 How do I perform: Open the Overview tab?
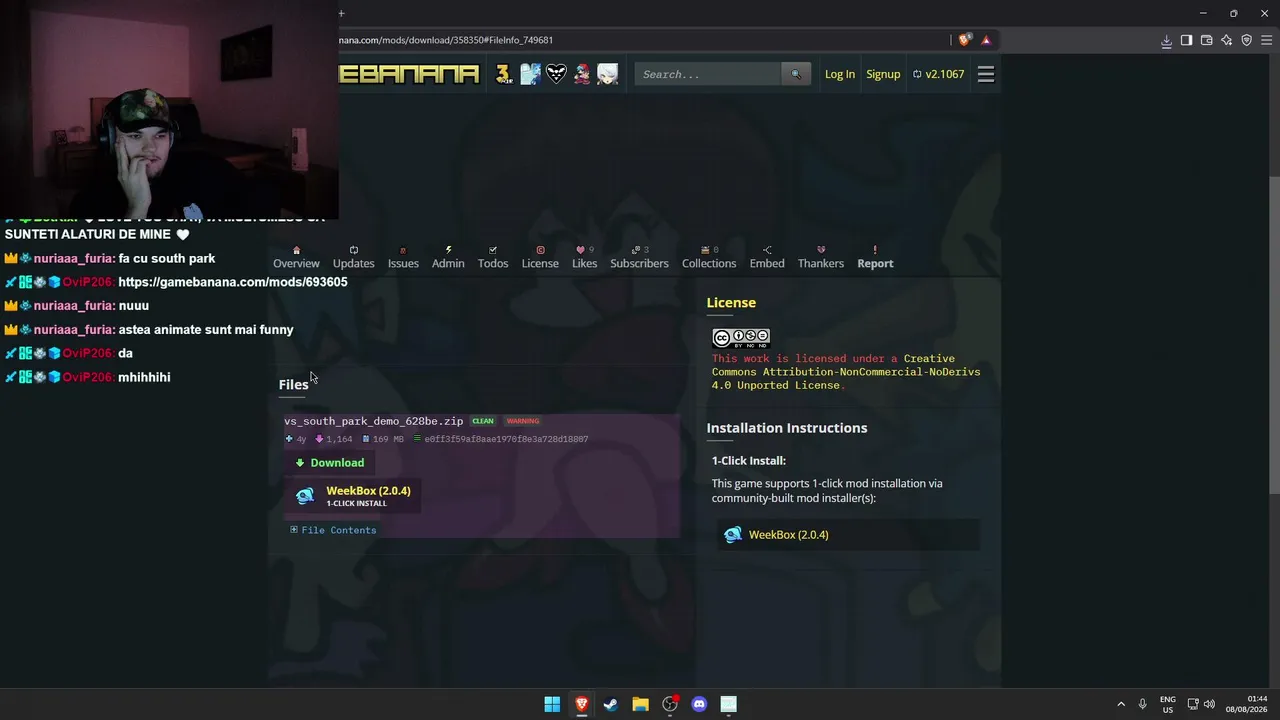[x=296, y=257]
